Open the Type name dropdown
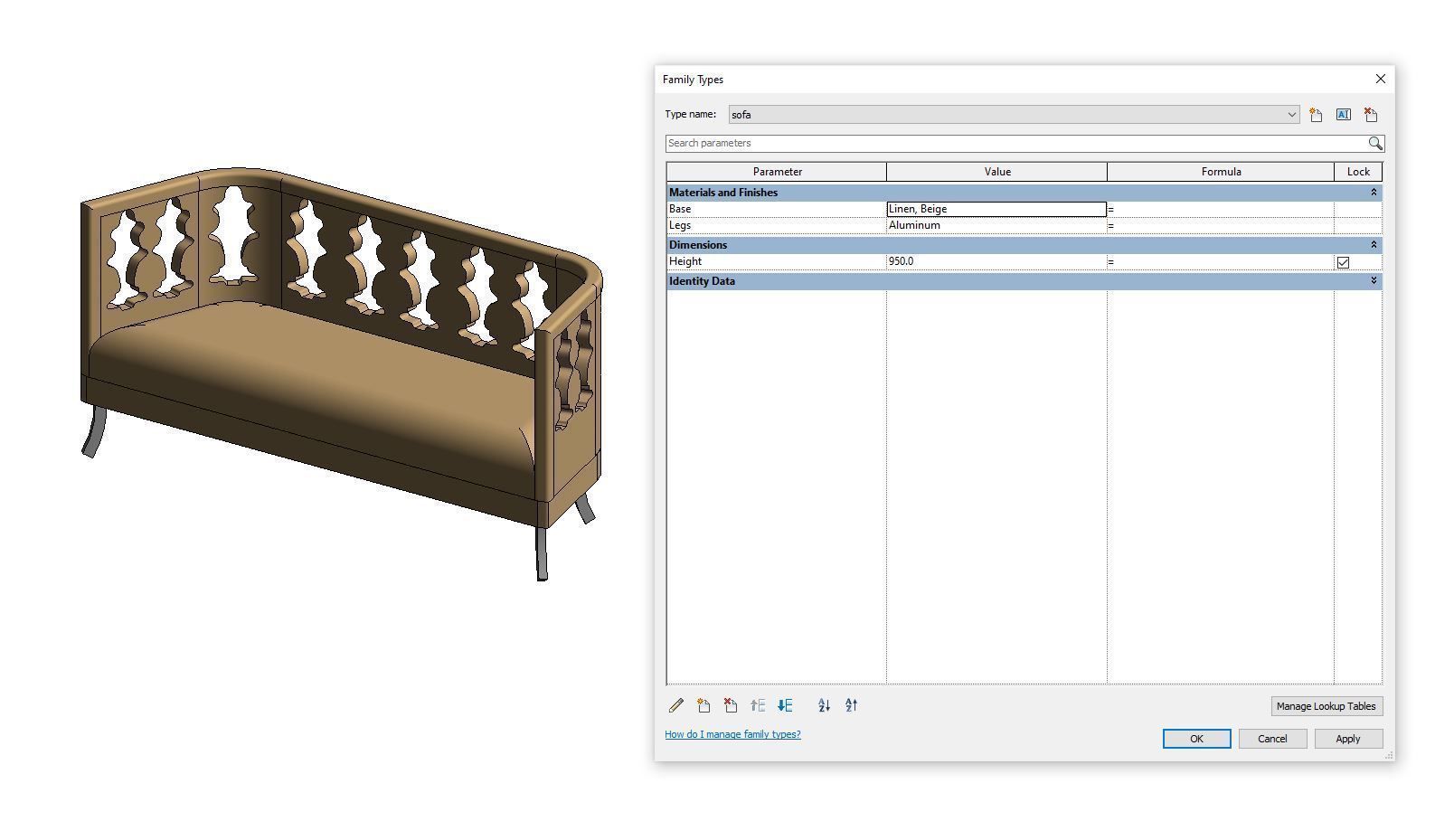Screen dimensions: 1454x840 (1292, 114)
